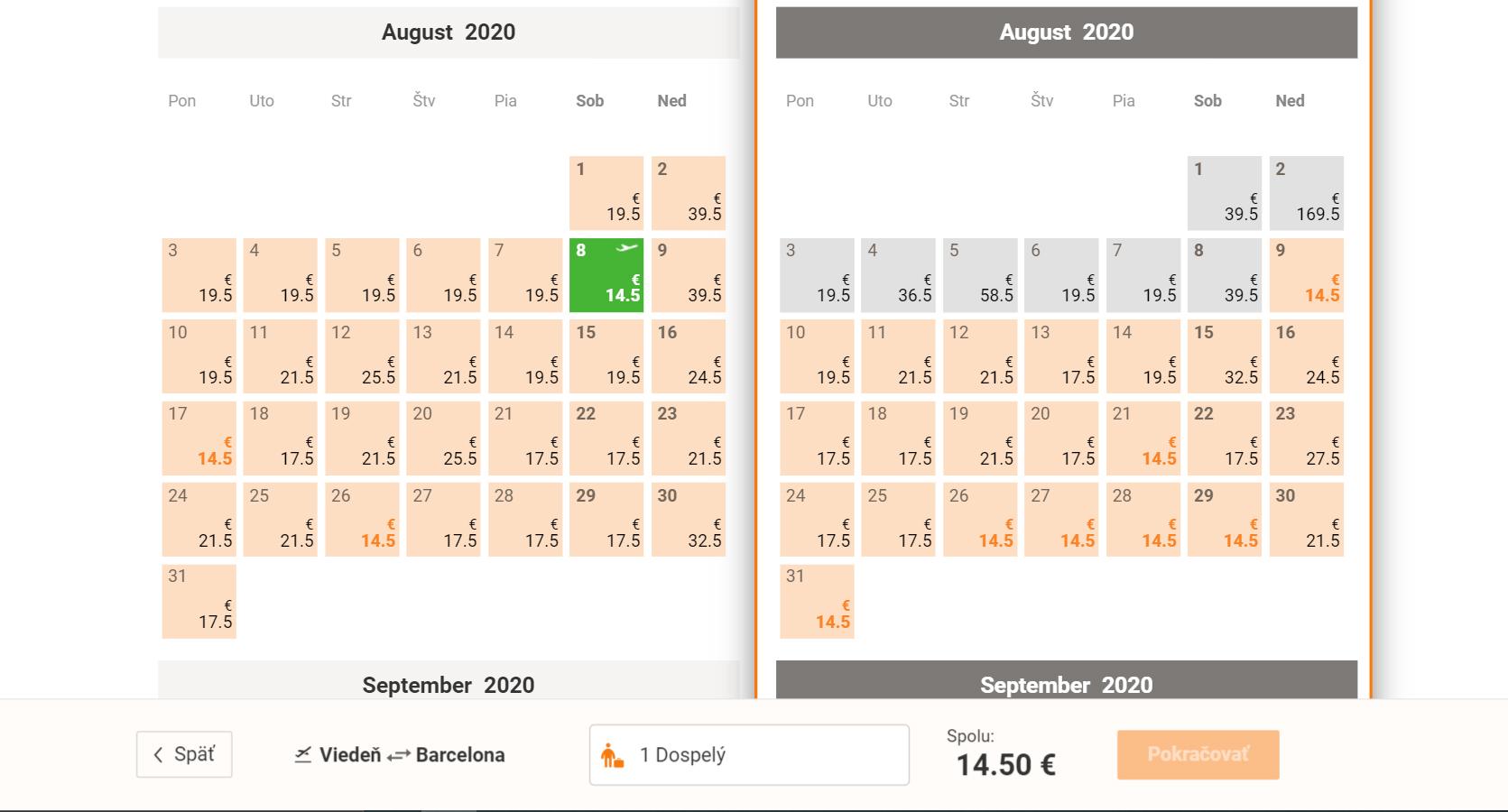Select outbound August 12 priced 25.5
This screenshot has width=1508, height=812.
coord(362,356)
